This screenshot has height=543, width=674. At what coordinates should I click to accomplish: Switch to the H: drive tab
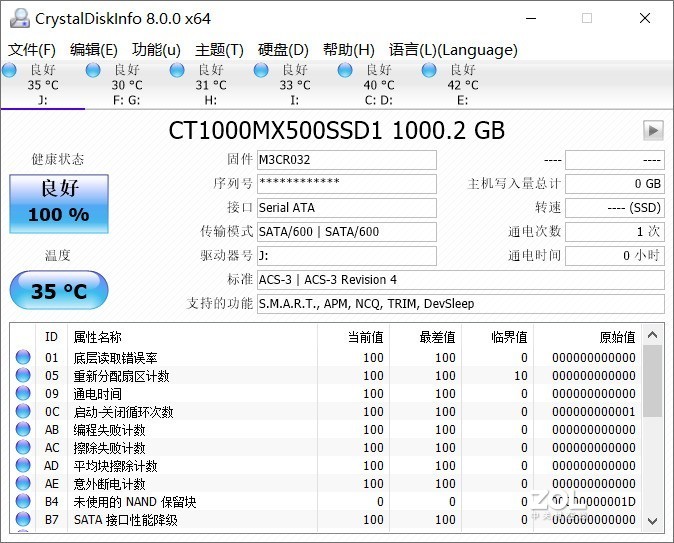pos(211,85)
